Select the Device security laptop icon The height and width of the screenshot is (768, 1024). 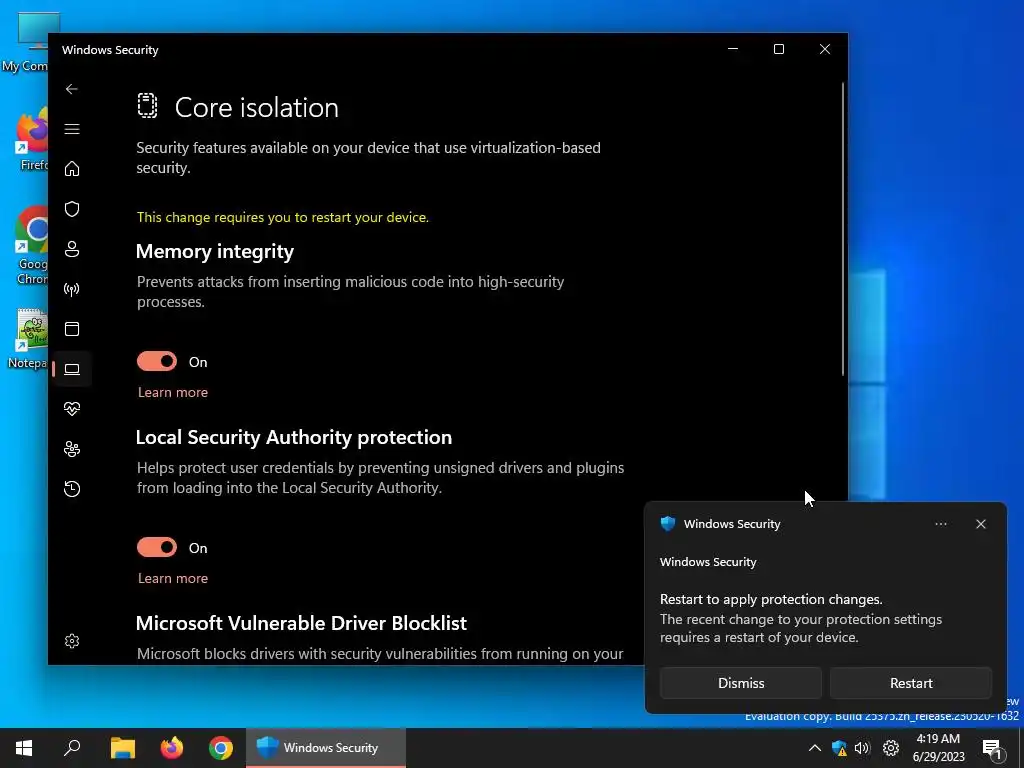point(72,369)
